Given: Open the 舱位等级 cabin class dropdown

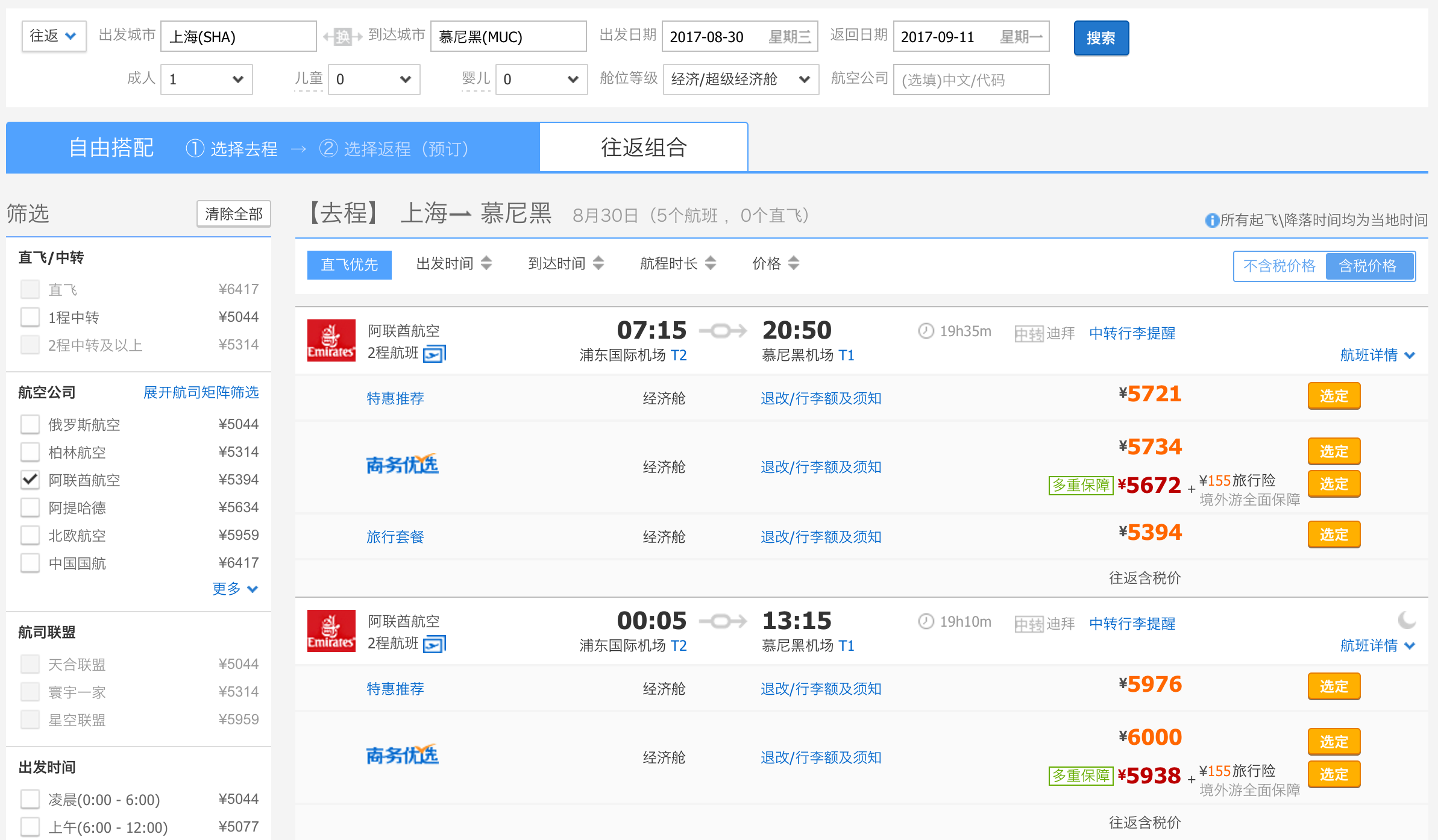Looking at the screenshot, I should pyautogui.click(x=740, y=80).
